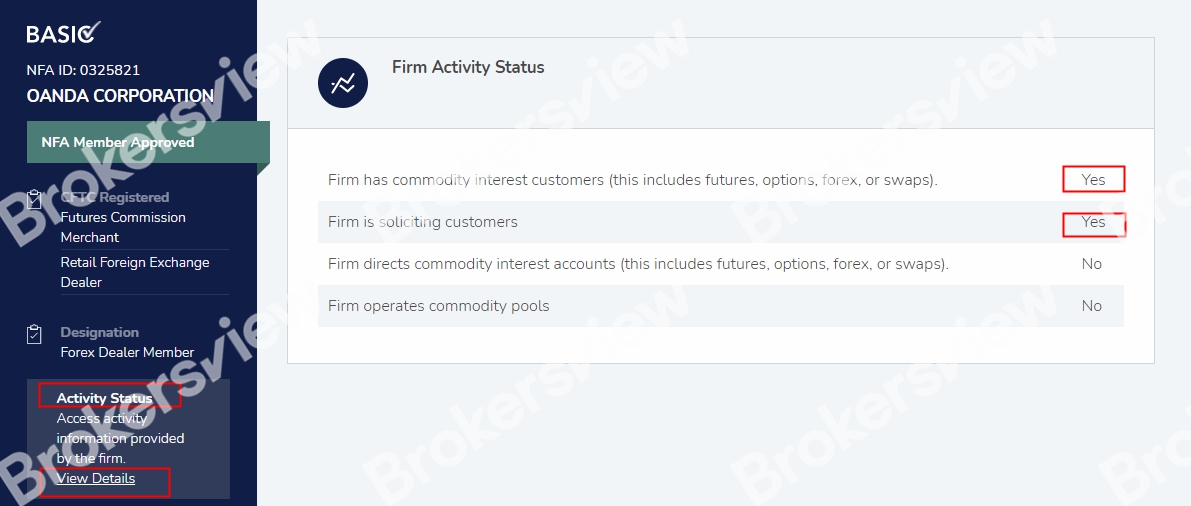Select Retail Foreign Exchange Dealer entry

[x=135, y=272]
